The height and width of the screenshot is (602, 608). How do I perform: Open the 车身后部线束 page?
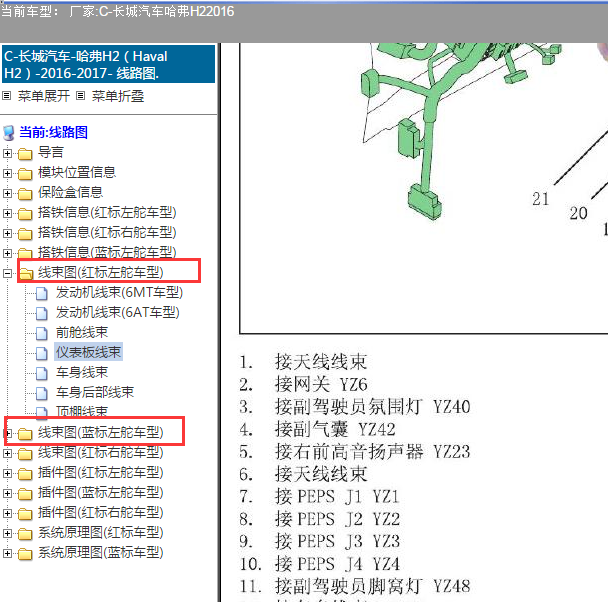pyautogui.click(x=95, y=392)
